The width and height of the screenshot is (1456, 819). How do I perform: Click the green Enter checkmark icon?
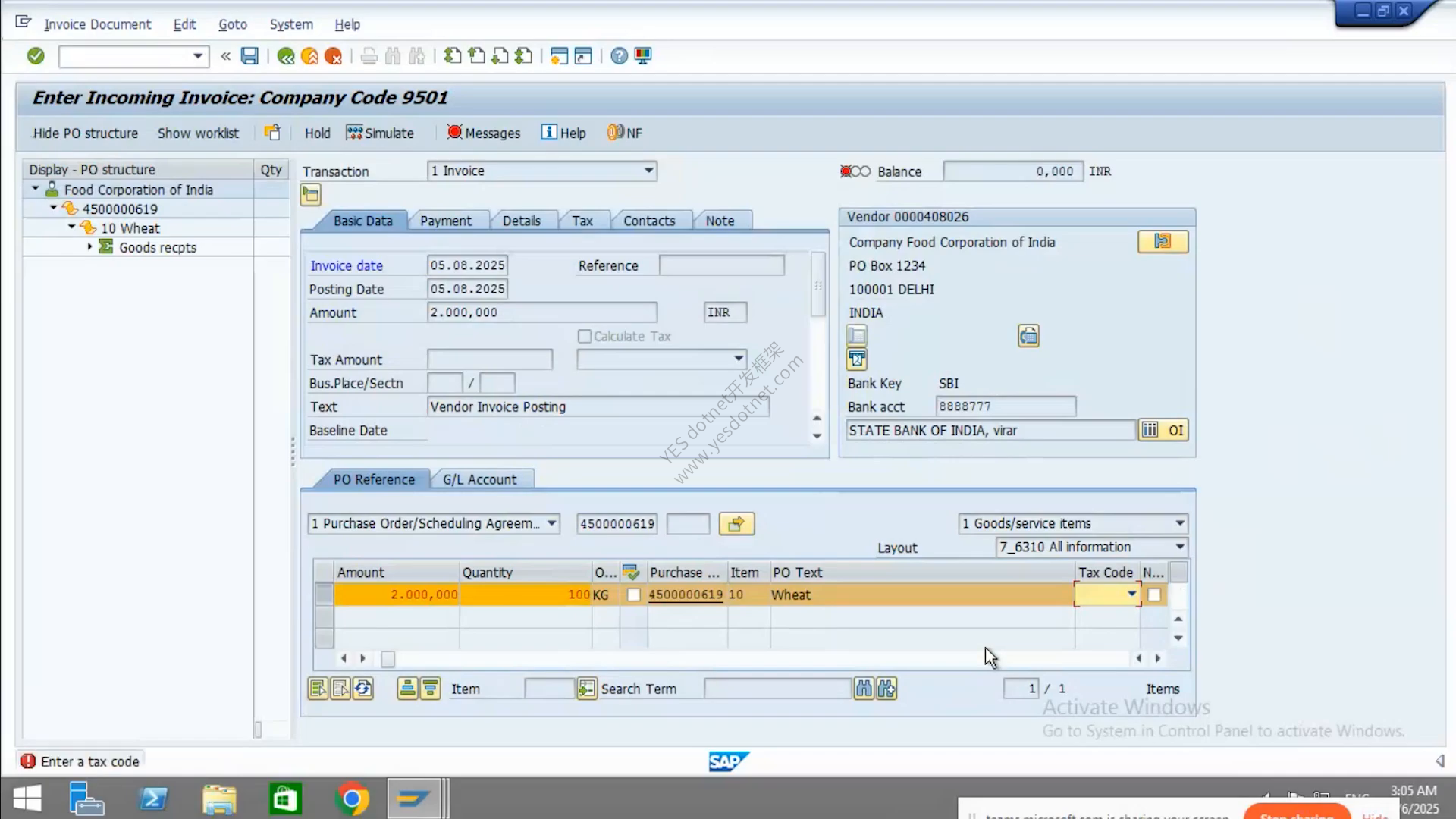coord(36,56)
